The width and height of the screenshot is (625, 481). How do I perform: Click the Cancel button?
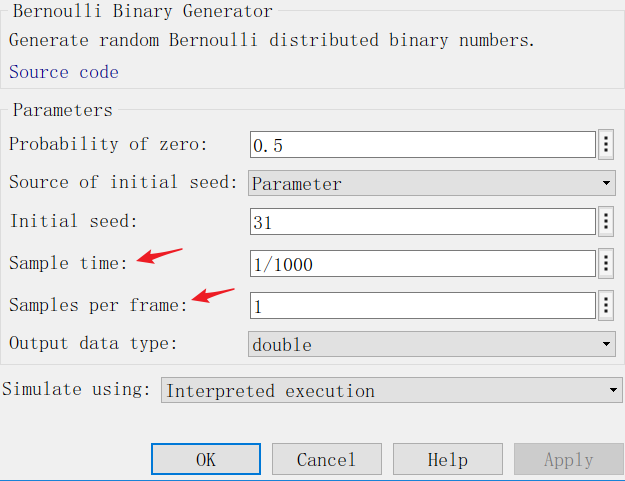point(326,459)
